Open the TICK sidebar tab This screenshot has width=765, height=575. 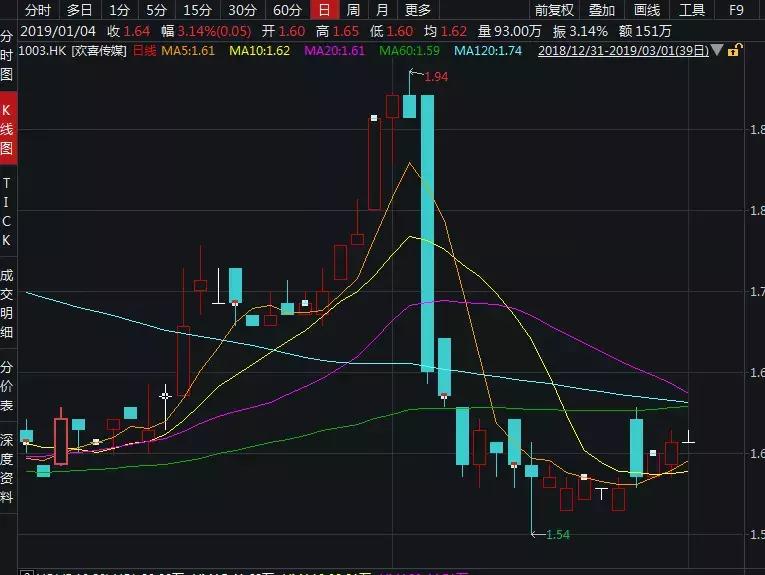tap(6, 212)
